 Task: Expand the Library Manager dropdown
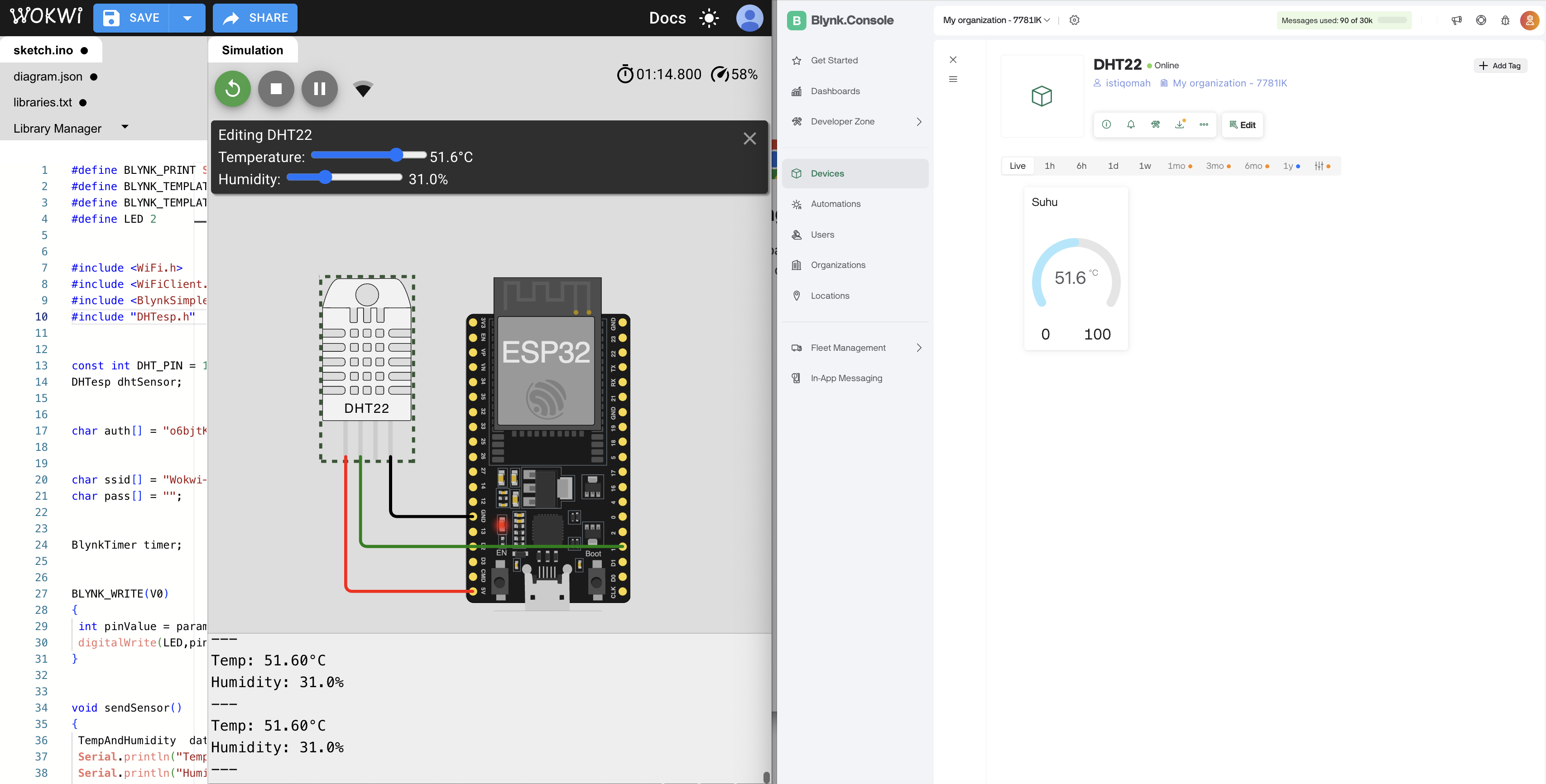[125, 127]
